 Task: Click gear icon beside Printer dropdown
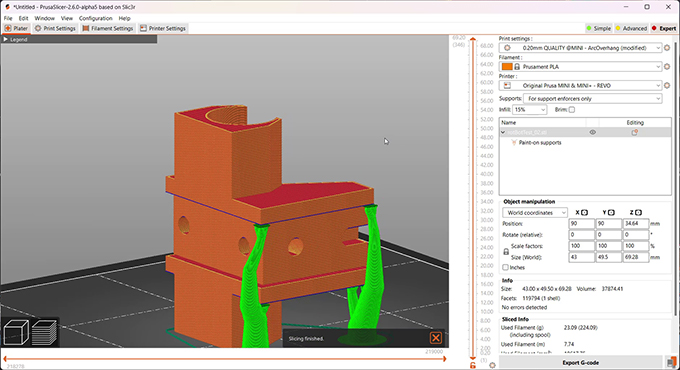(667, 85)
